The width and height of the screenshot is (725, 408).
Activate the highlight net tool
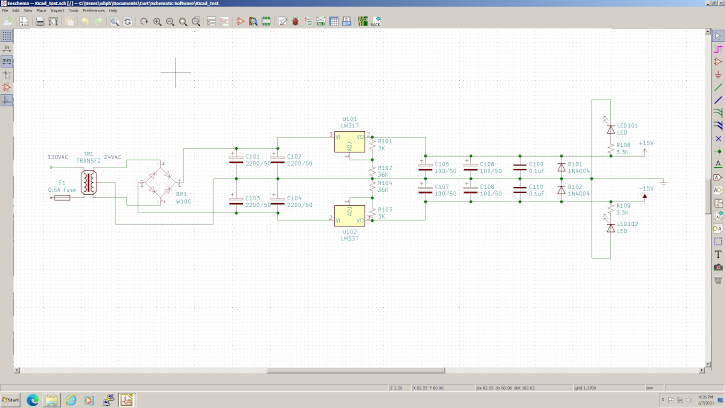[x=718, y=49]
